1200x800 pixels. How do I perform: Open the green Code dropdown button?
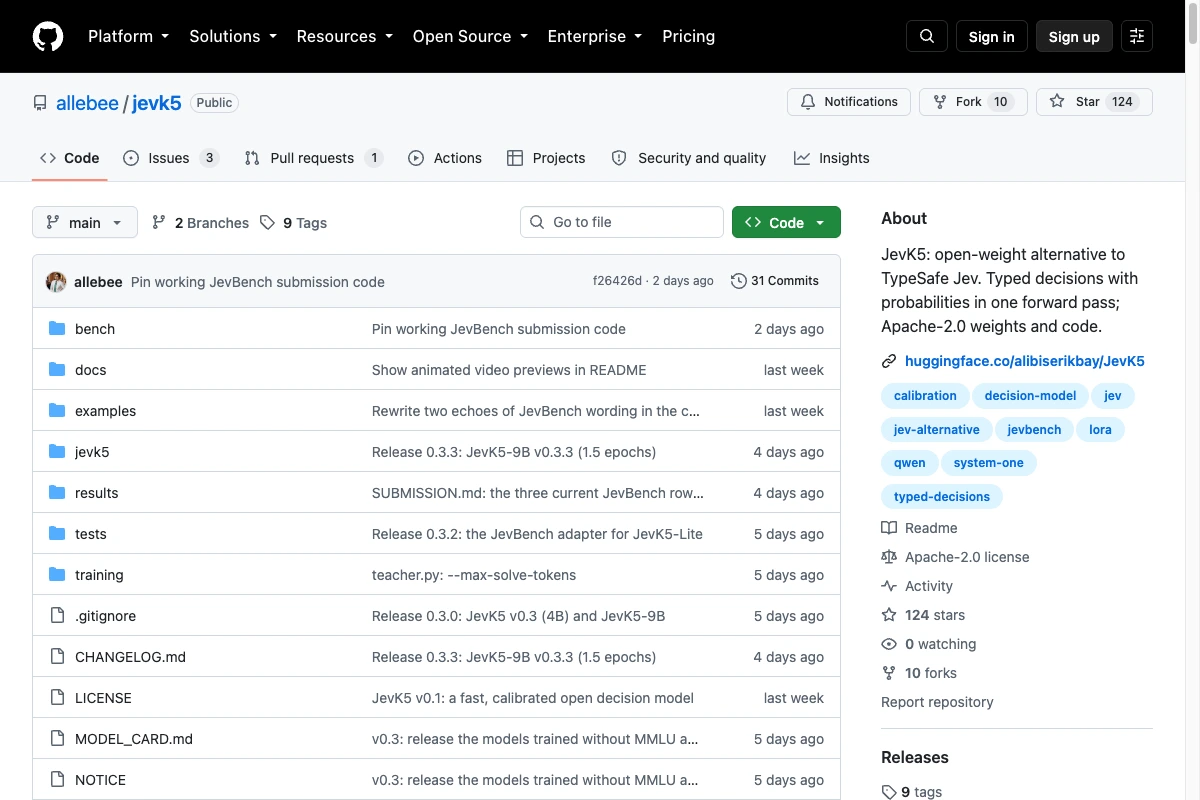(786, 222)
